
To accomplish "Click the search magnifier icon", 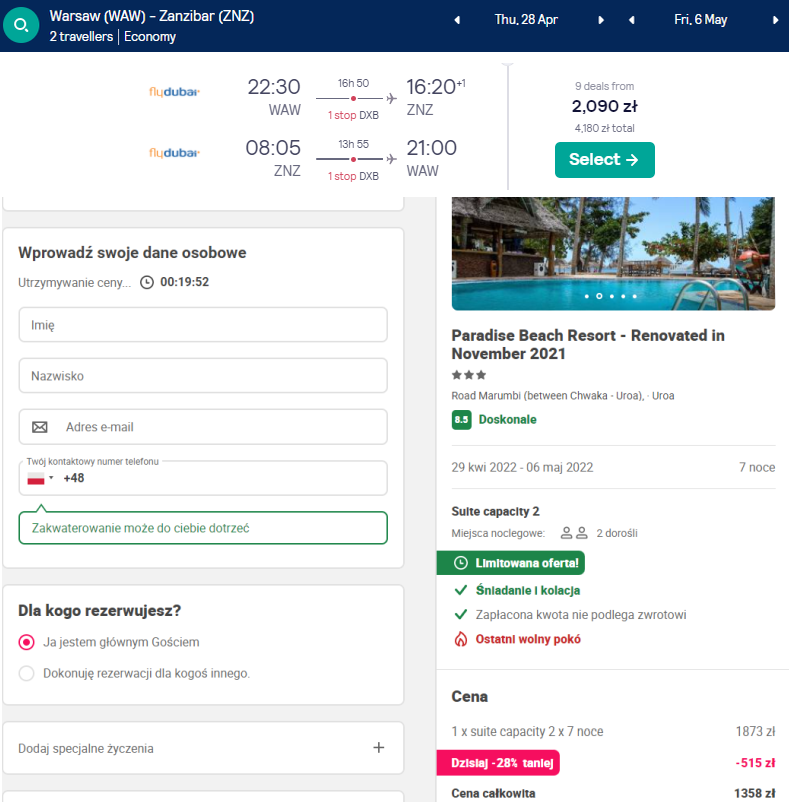I will (22, 26).
